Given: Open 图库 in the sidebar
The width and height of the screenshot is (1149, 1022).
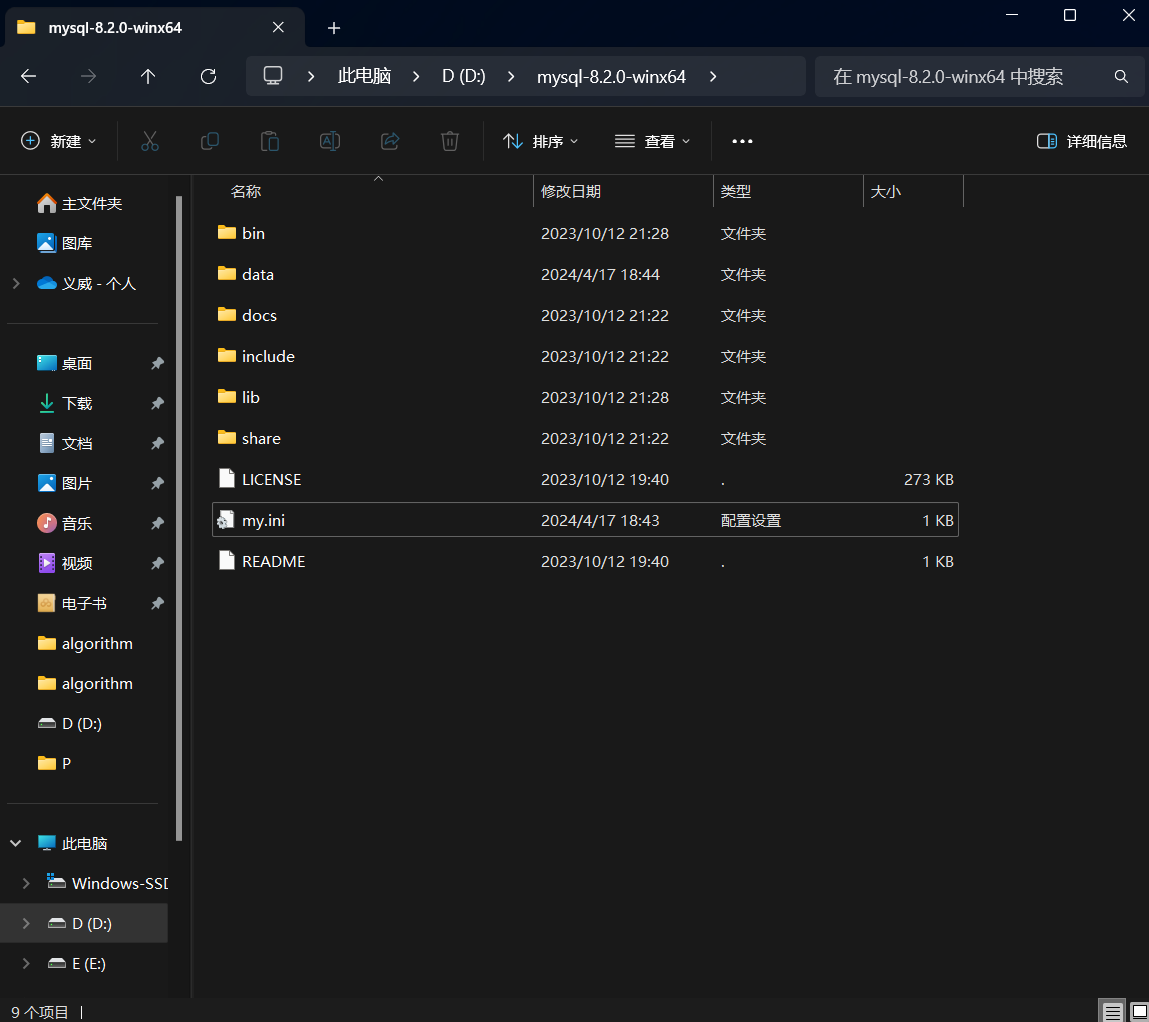Looking at the screenshot, I should (x=64, y=242).
